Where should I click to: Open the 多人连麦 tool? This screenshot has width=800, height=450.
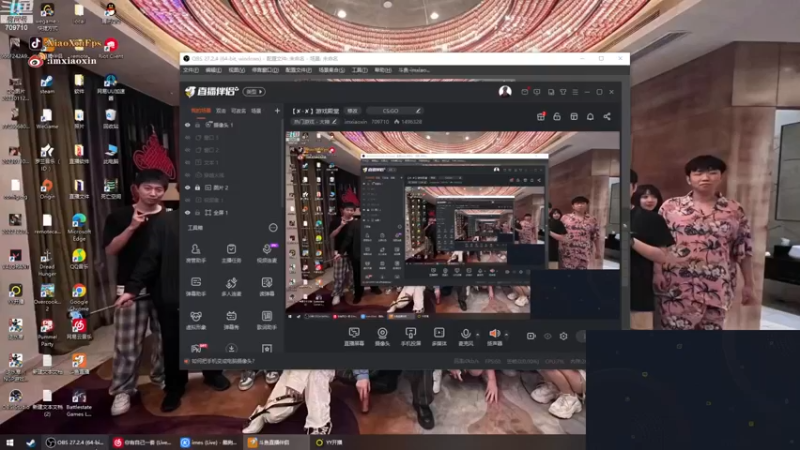point(231,287)
